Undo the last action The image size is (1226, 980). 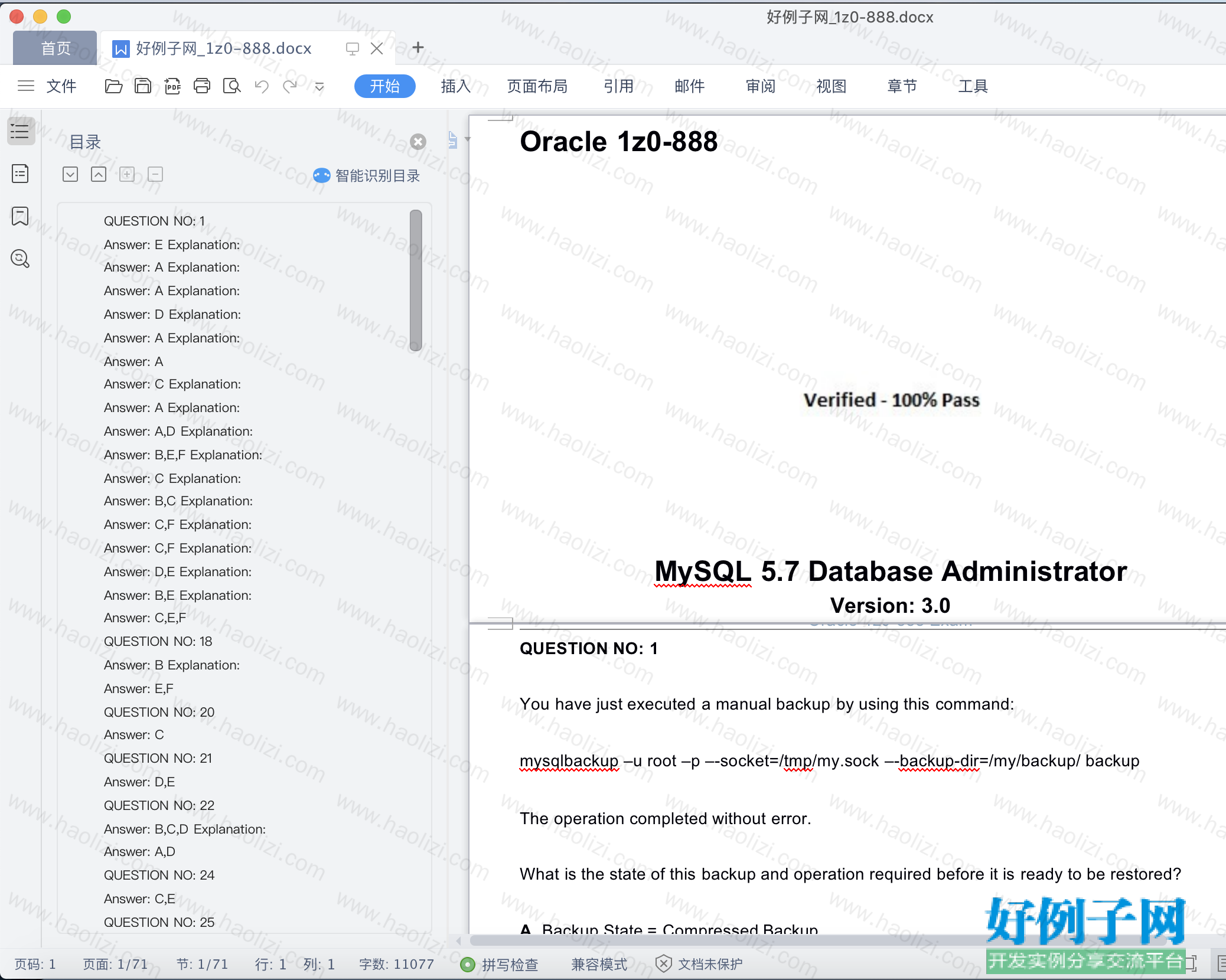pos(262,87)
